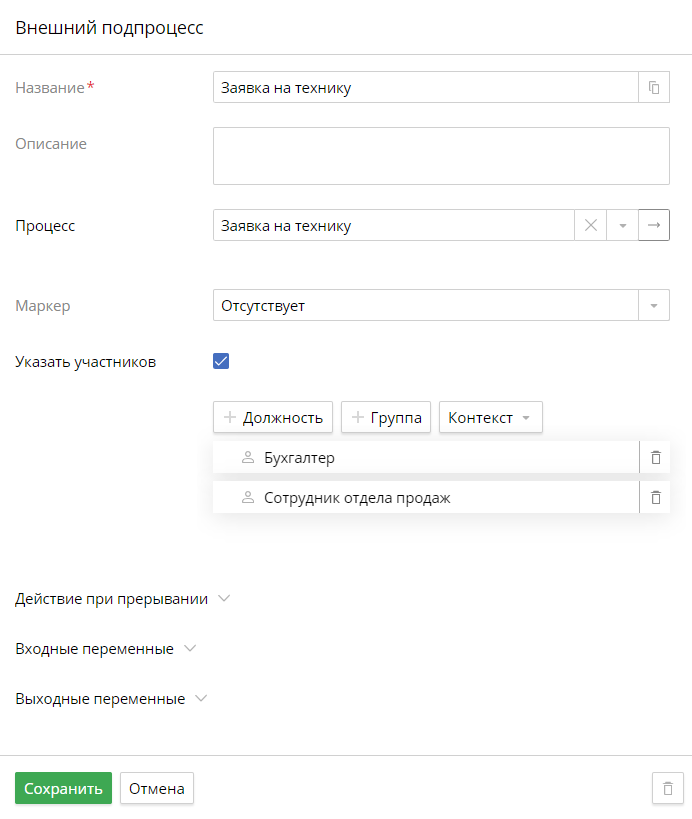Open the Процесс selection dropdown arrow
Viewport: 692px width, 819px height.
pyautogui.click(x=622, y=225)
